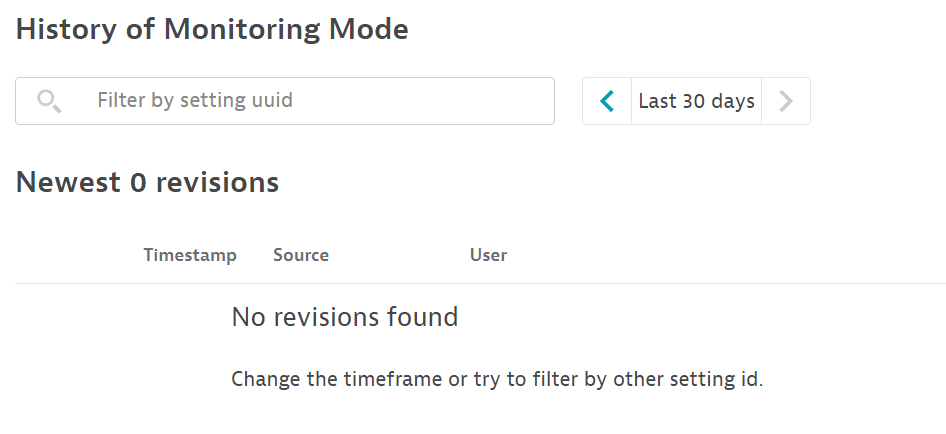Screen dimensions: 946x434
Task: Go to previous timeframe with left chevron
Action: coord(607,101)
